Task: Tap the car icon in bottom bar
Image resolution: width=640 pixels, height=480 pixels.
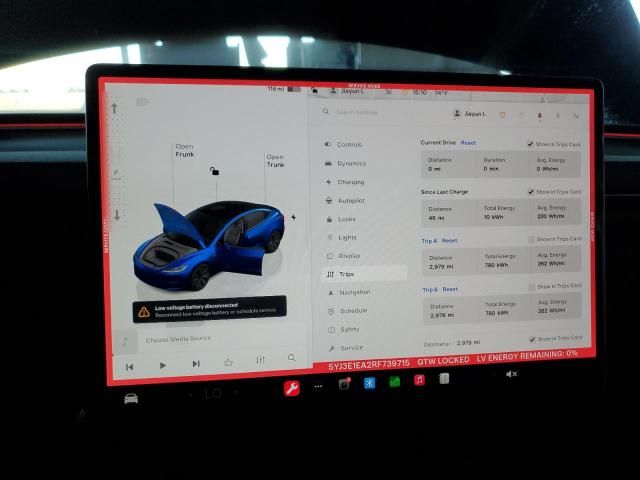Action: pyautogui.click(x=131, y=398)
